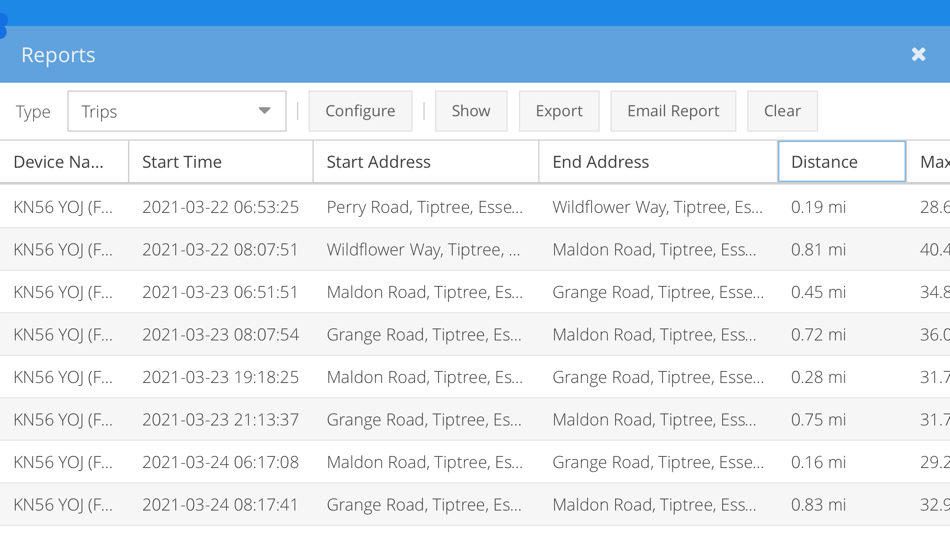Click the Reports panel title
The image size is (950, 534).
pyautogui.click(x=58, y=55)
